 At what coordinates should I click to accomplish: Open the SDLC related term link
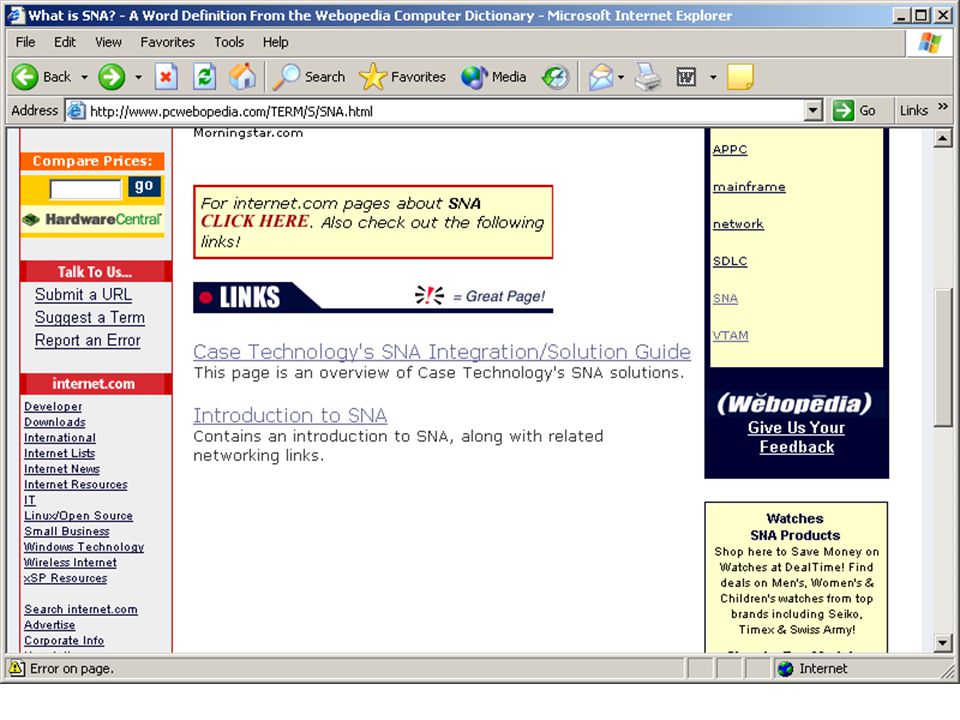[730, 261]
